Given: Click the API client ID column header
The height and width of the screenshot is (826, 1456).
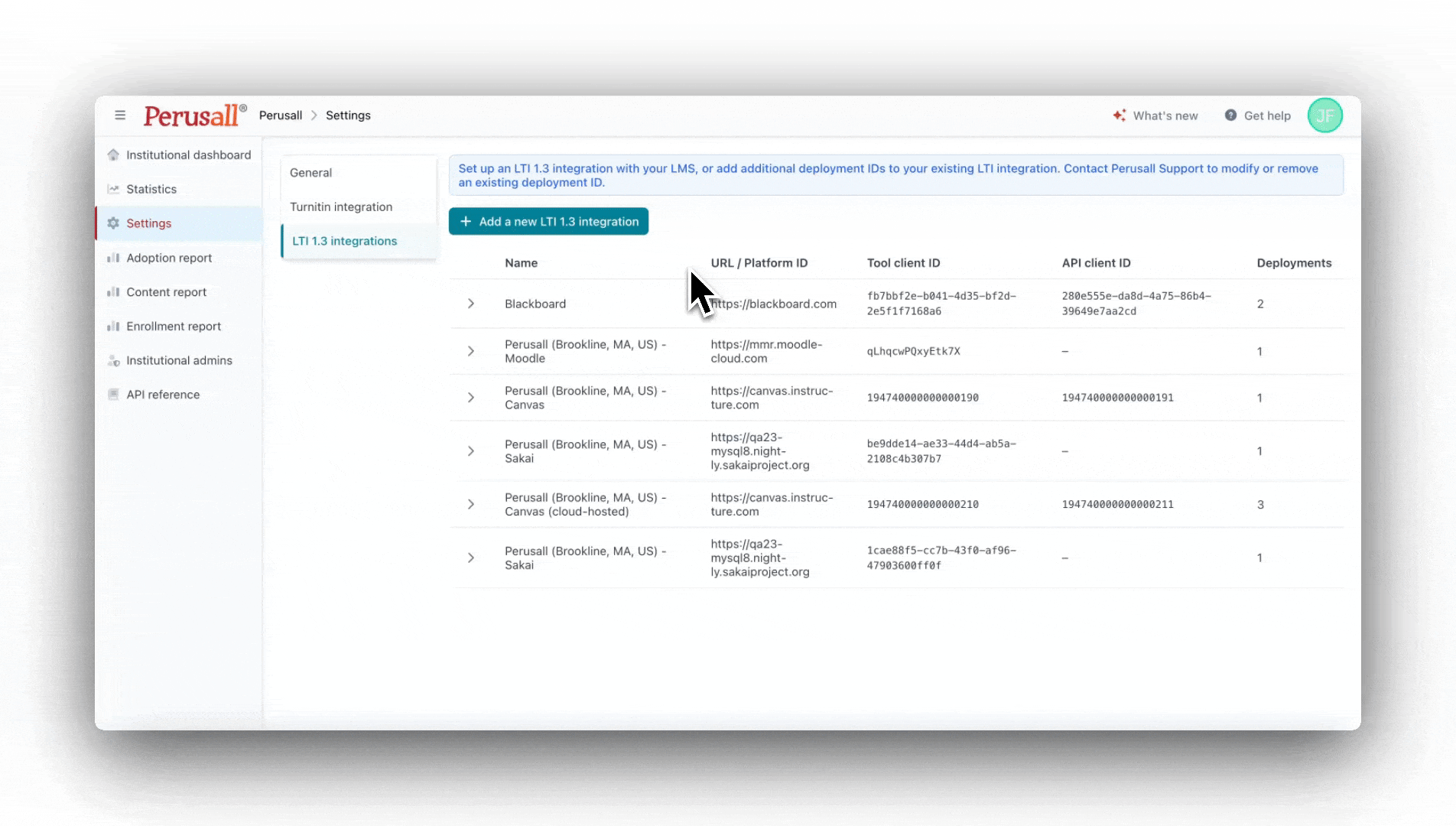Looking at the screenshot, I should 1096,263.
